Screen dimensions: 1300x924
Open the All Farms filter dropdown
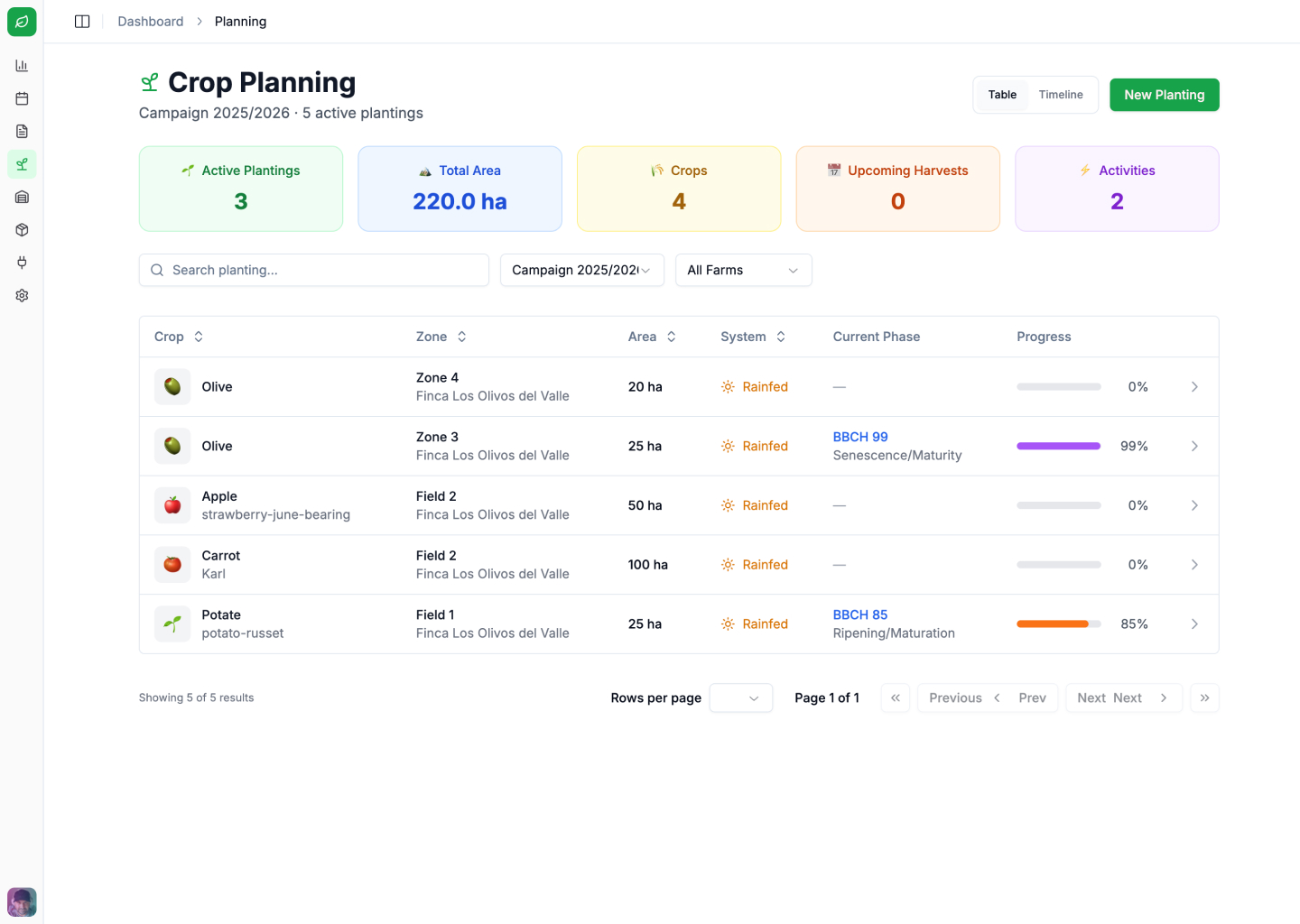pos(743,270)
